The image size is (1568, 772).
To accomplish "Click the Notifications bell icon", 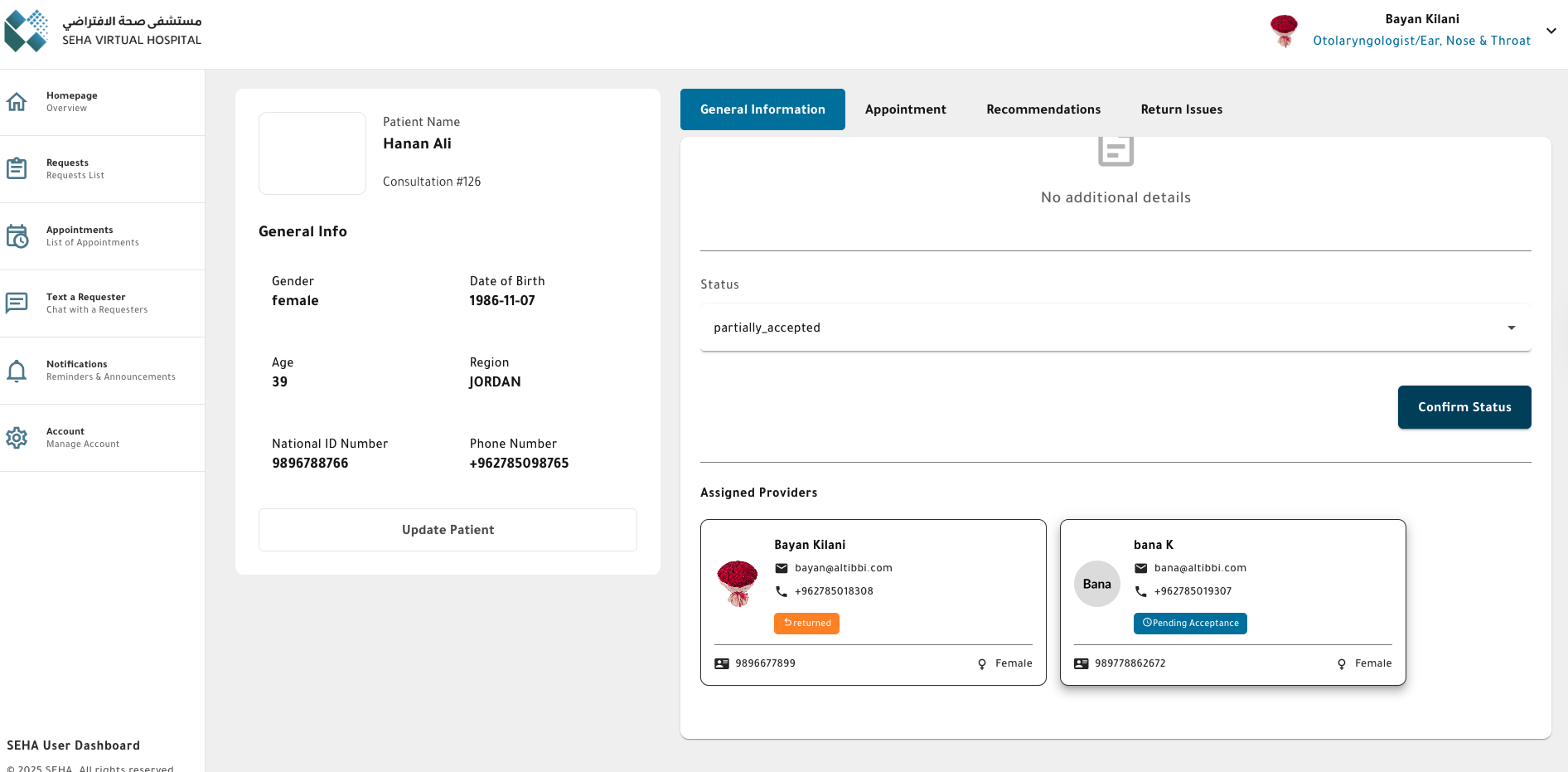I will [x=17, y=371].
